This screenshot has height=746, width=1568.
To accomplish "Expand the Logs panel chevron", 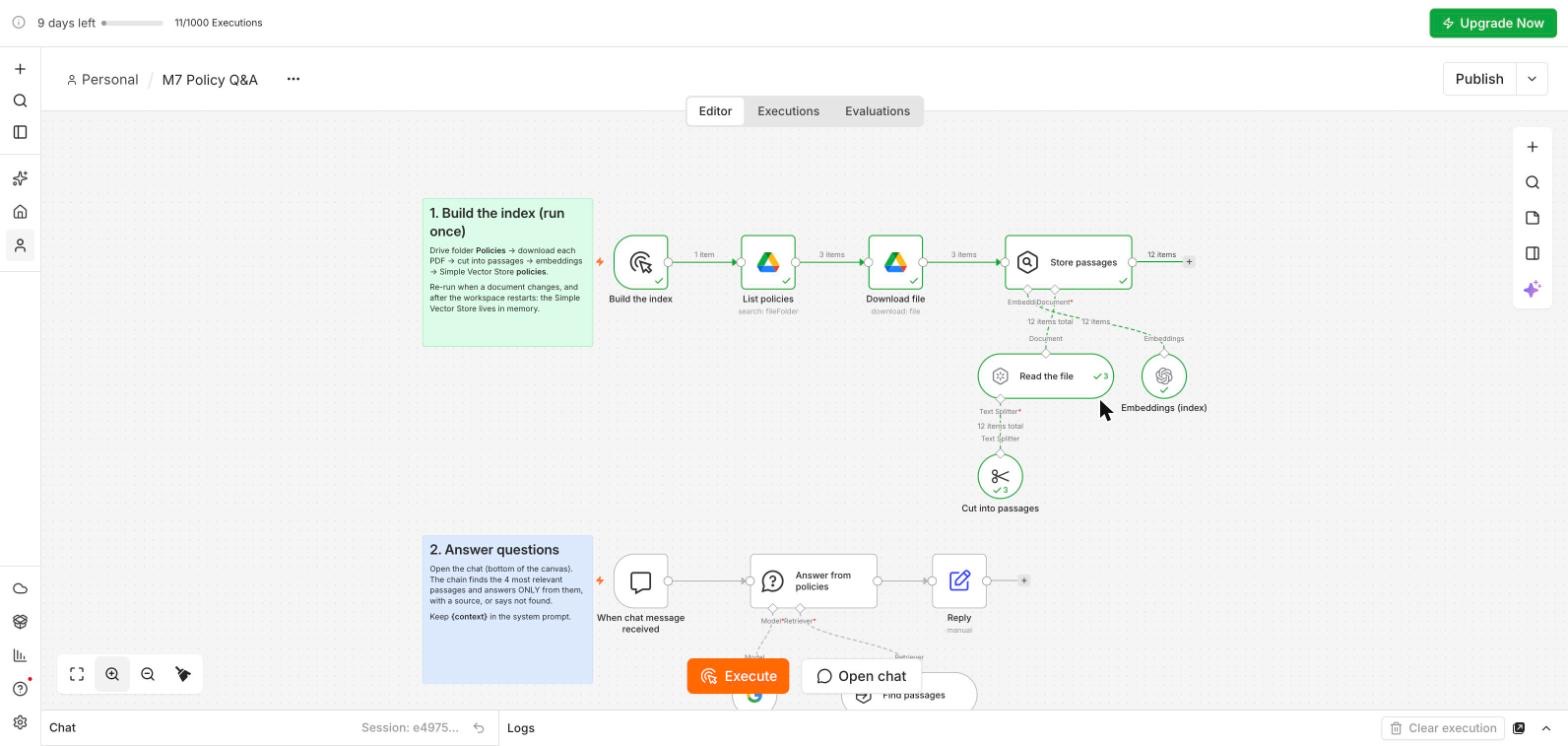I will tap(1546, 728).
